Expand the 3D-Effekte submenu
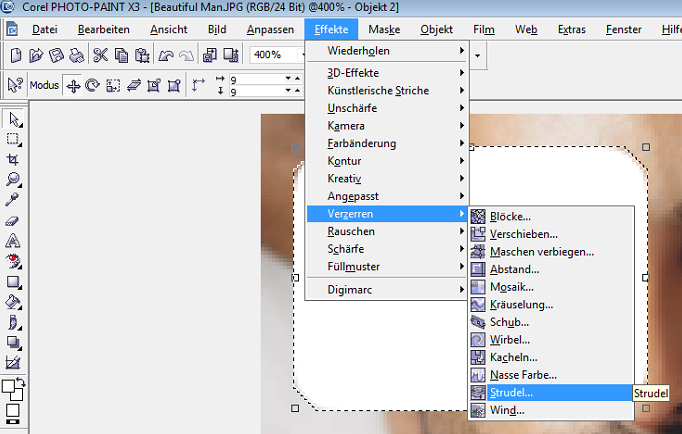This screenshot has height=434, width=682. click(x=387, y=73)
